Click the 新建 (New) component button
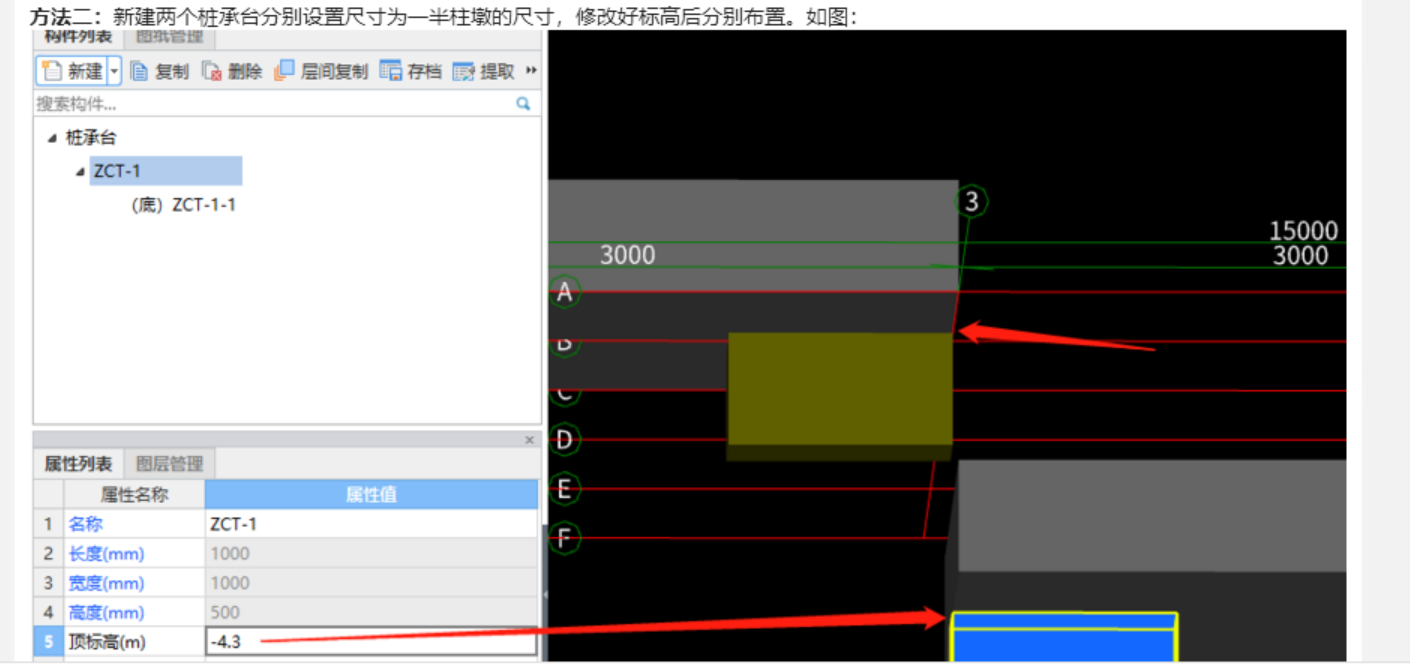The width and height of the screenshot is (1410, 665). pyautogui.click(x=71, y=71)
